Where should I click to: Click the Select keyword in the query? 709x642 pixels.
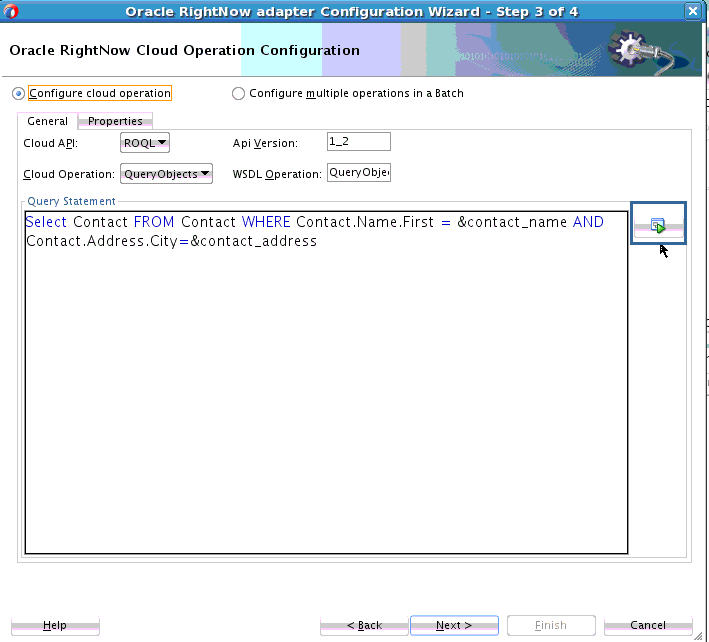47,222
